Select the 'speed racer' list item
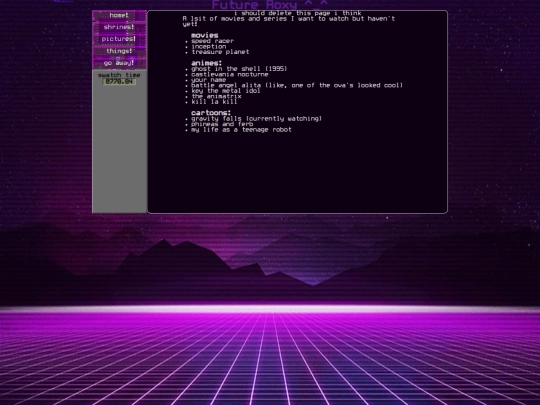This screenshot has width=540, height=405. [212, 41]
